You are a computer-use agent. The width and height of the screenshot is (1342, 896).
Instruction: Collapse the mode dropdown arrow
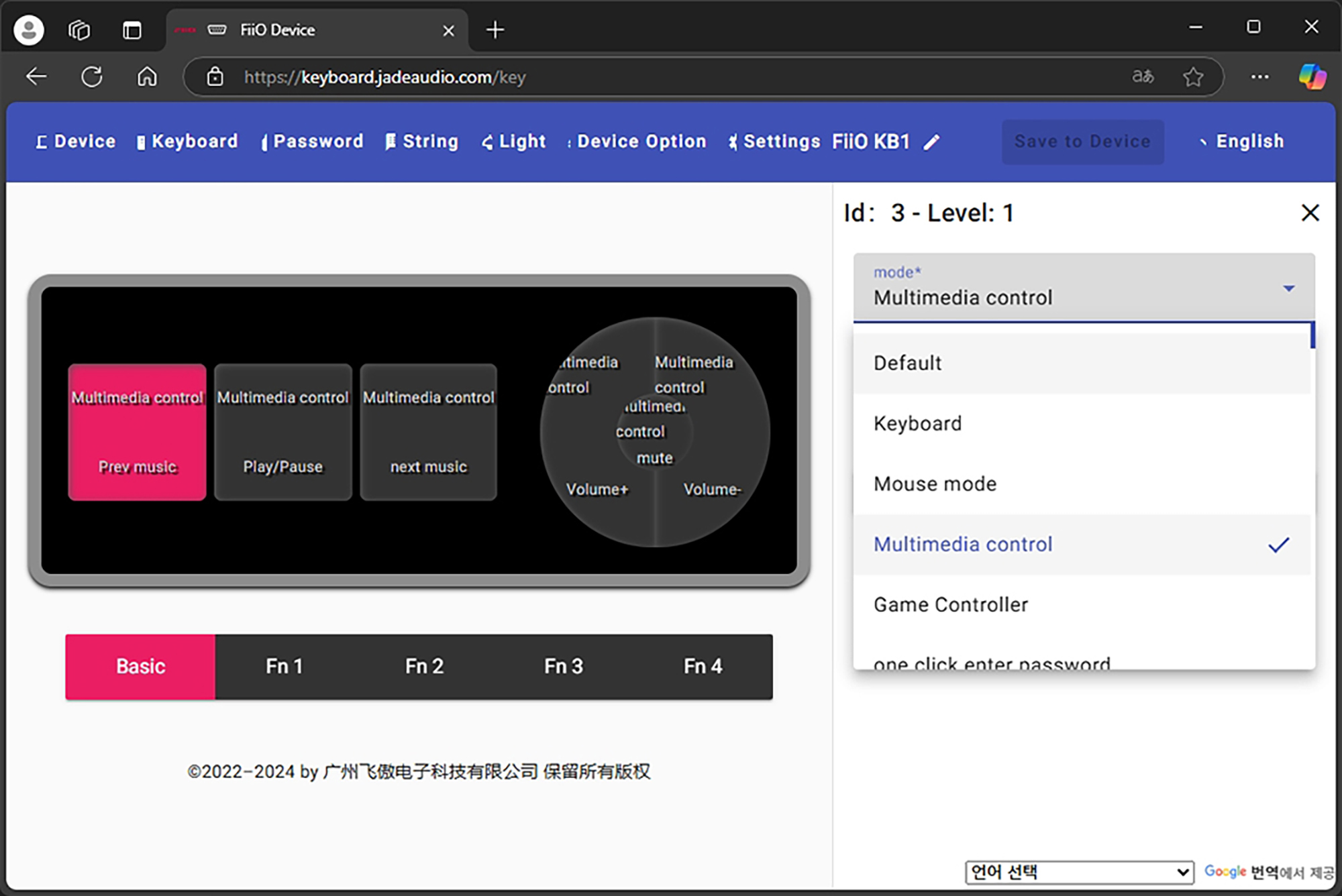click(x=1288, y=288)
